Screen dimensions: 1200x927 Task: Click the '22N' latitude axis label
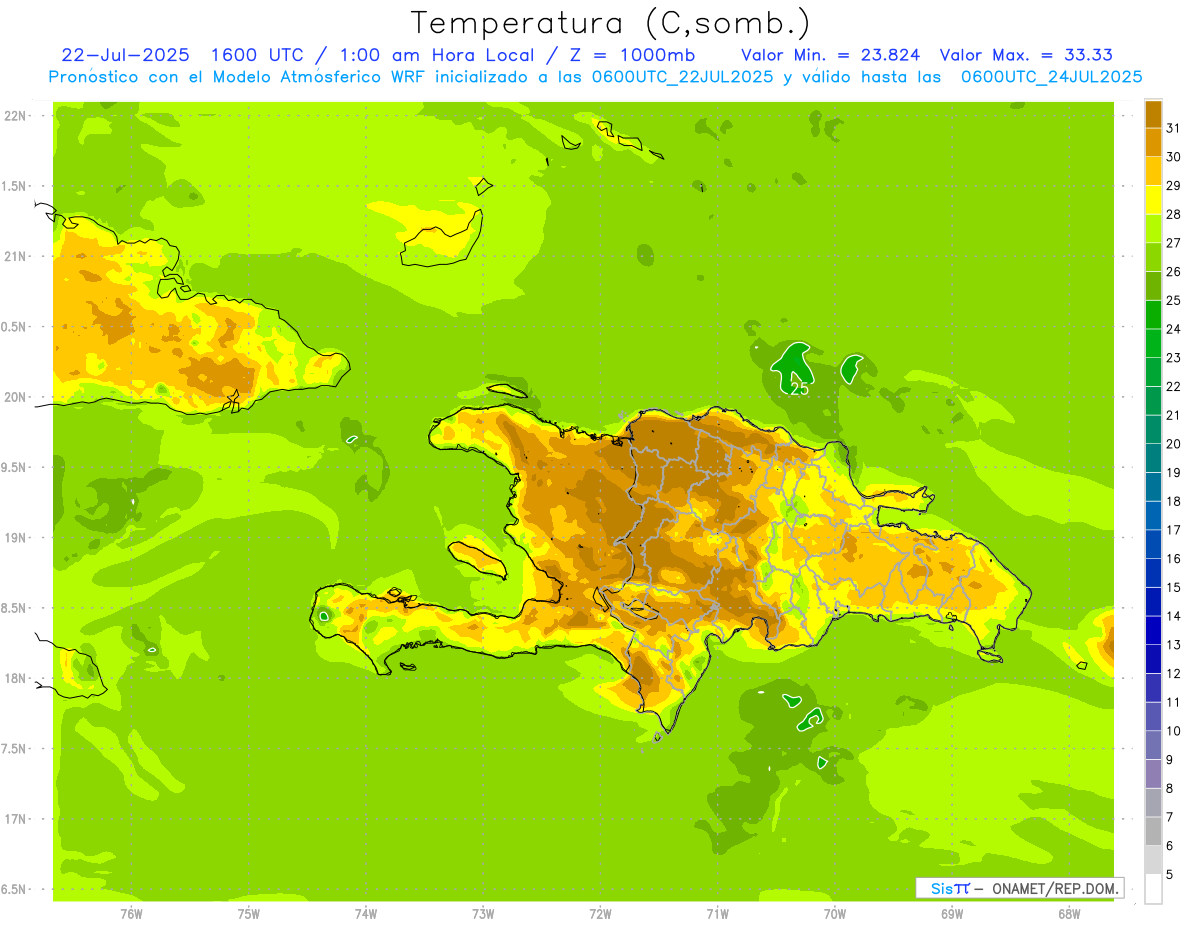[x=16, y=115]
